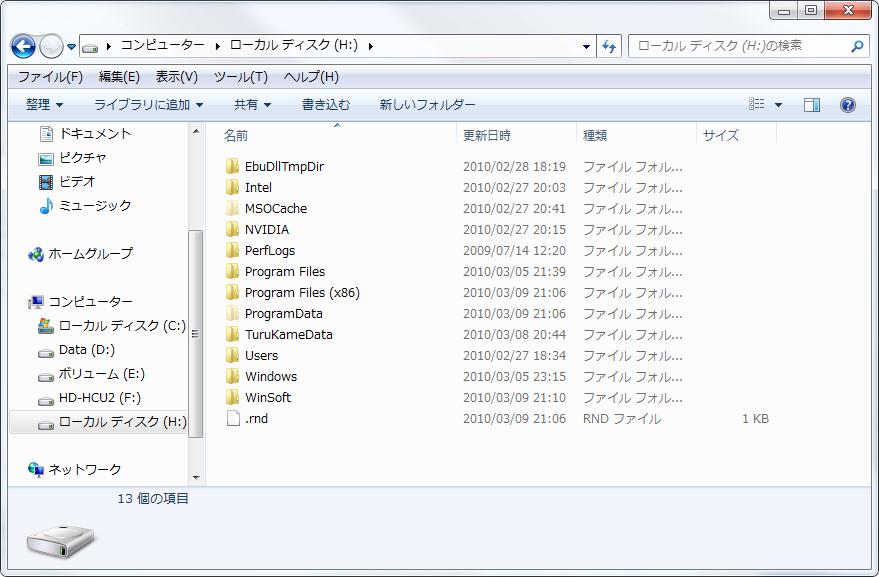Expand the ライブラリに追加 dropdown
This screenshot has height=577, width=879.
click(148, 105)
